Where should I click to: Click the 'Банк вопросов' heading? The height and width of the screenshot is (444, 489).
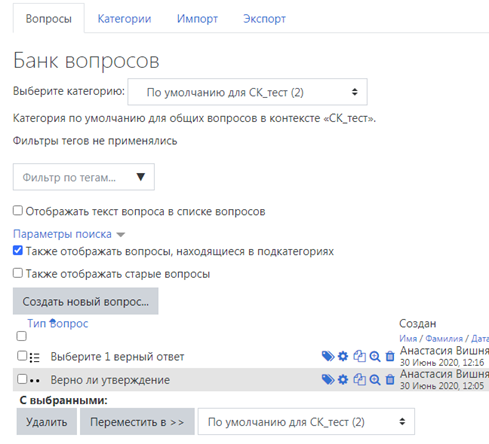(x=86, y=61)
